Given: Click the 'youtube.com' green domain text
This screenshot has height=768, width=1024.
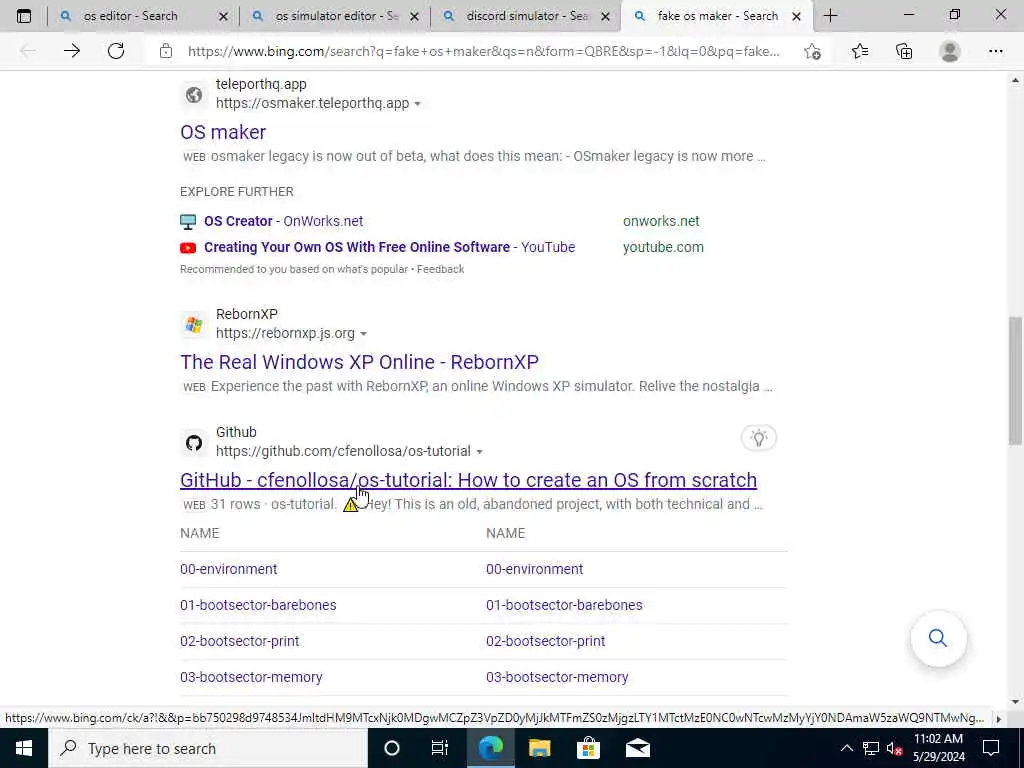Looking at the screenshot, I should click(x=663, y=248).
